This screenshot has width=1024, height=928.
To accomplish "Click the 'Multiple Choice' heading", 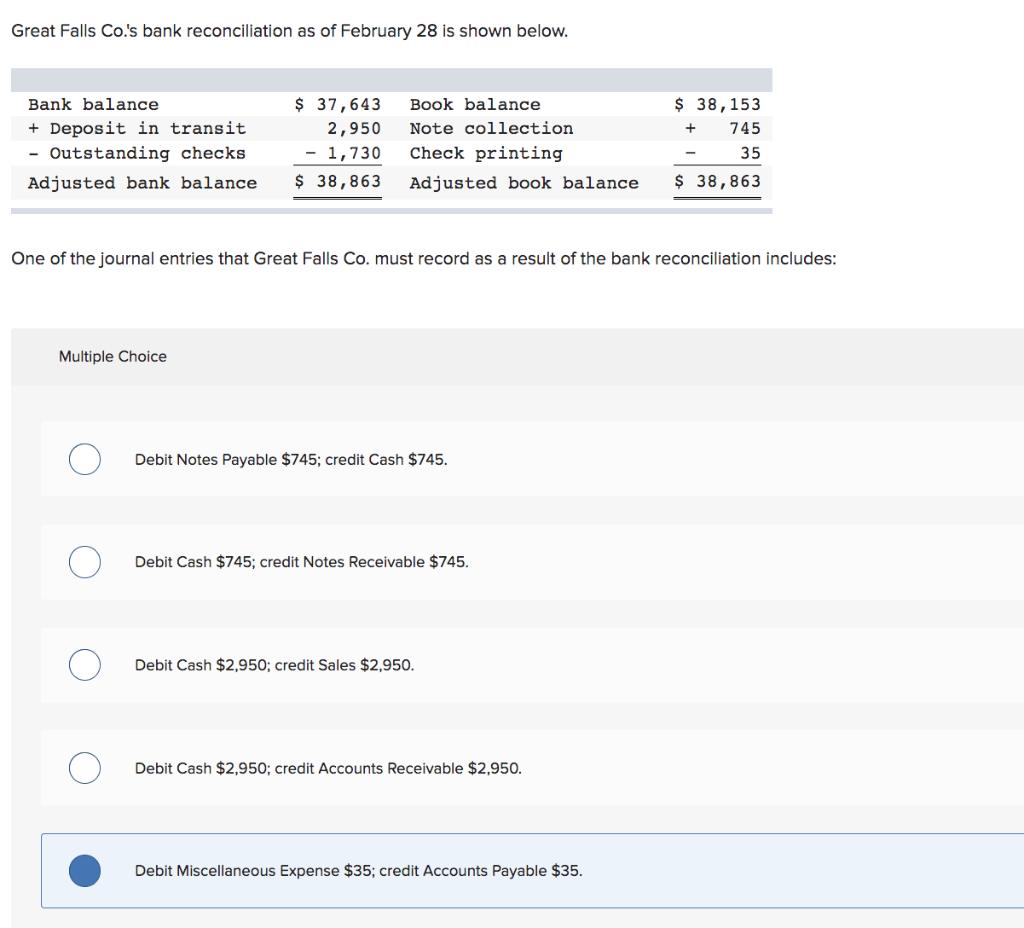I will click(113, 357).
